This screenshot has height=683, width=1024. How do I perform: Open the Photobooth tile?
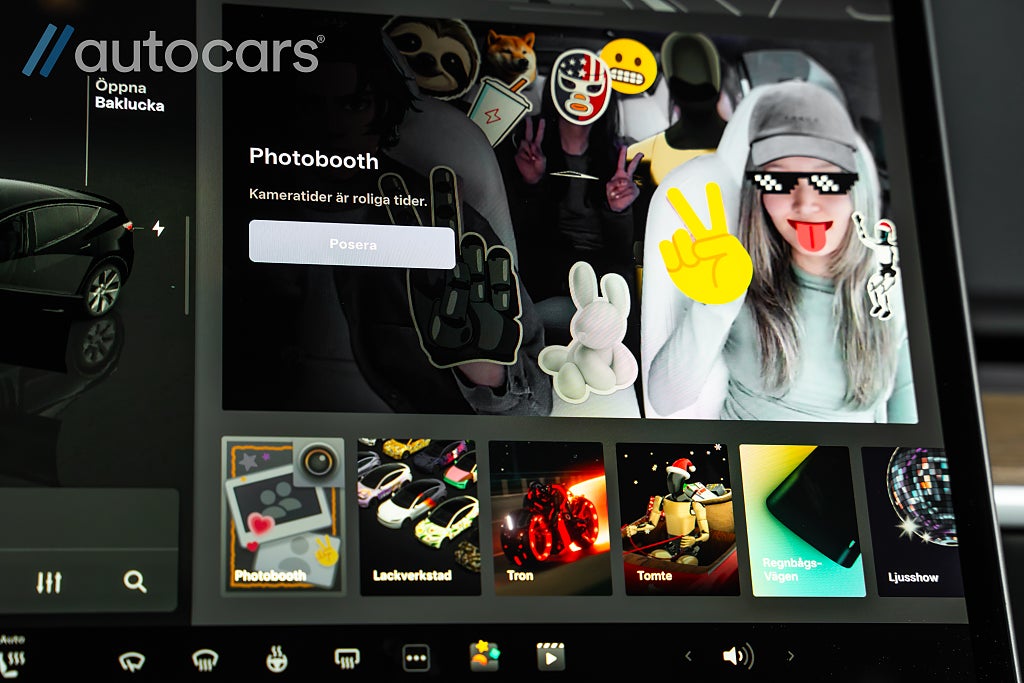(283, 515)
